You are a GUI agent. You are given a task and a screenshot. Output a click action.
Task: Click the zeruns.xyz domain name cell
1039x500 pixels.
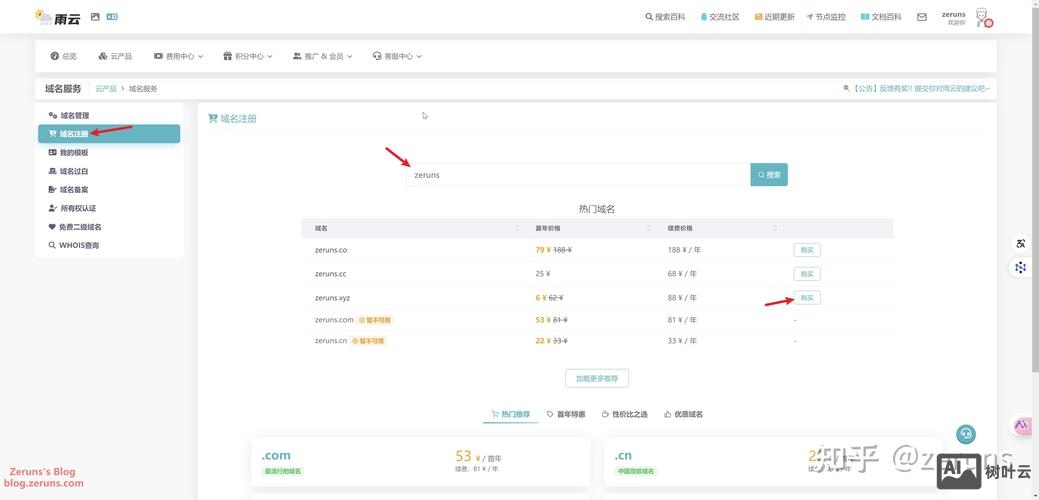pos(333,298)
